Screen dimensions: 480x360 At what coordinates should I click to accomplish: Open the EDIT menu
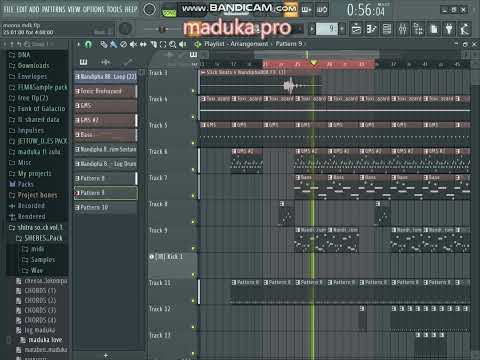[22, 10]
